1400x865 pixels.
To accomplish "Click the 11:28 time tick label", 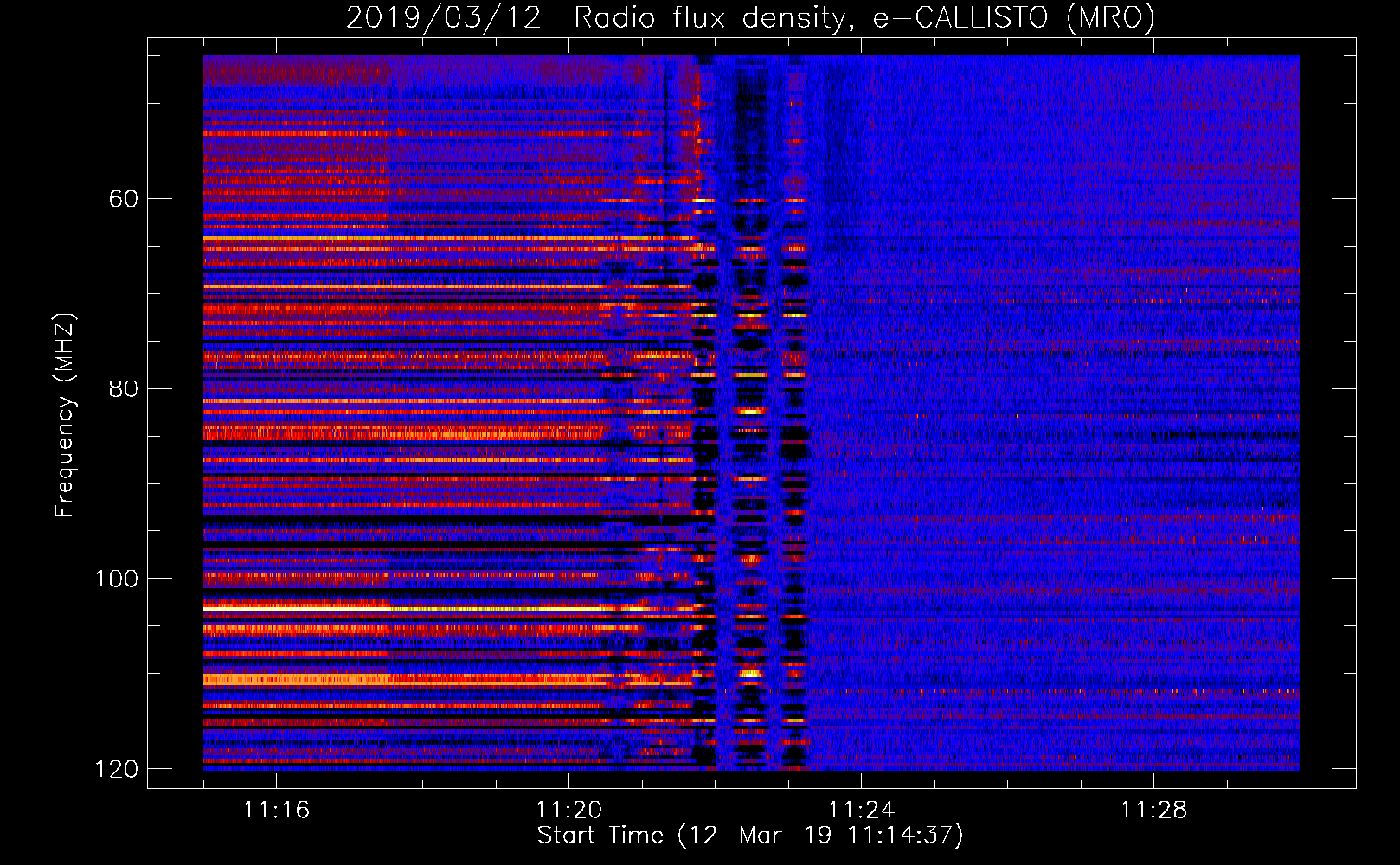I will pyautogui.click(x=1154, y=810).
